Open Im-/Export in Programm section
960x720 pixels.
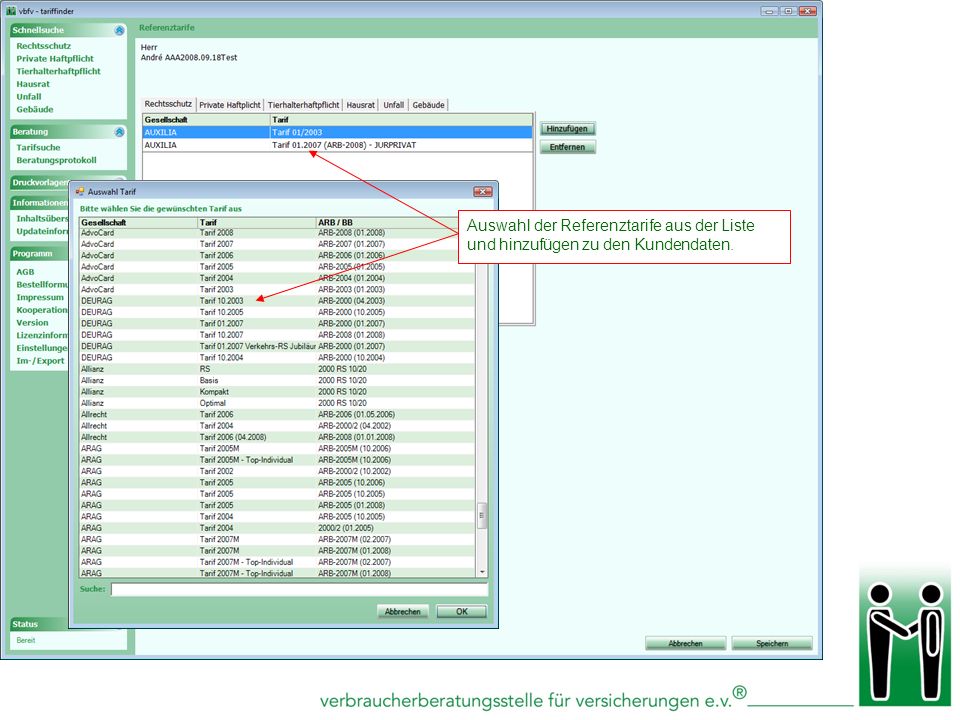pos(40,361)
